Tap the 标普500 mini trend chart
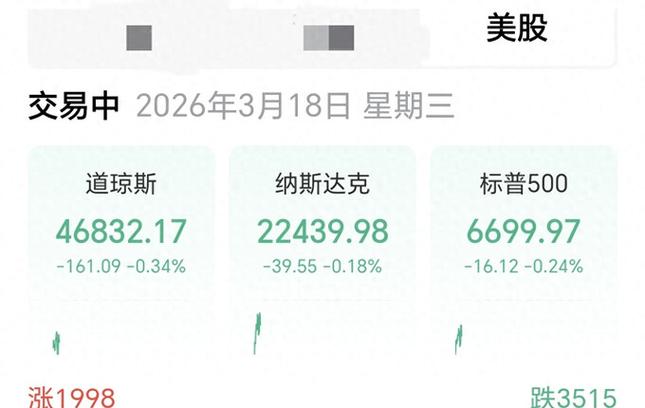 click(x=459, y=339)
